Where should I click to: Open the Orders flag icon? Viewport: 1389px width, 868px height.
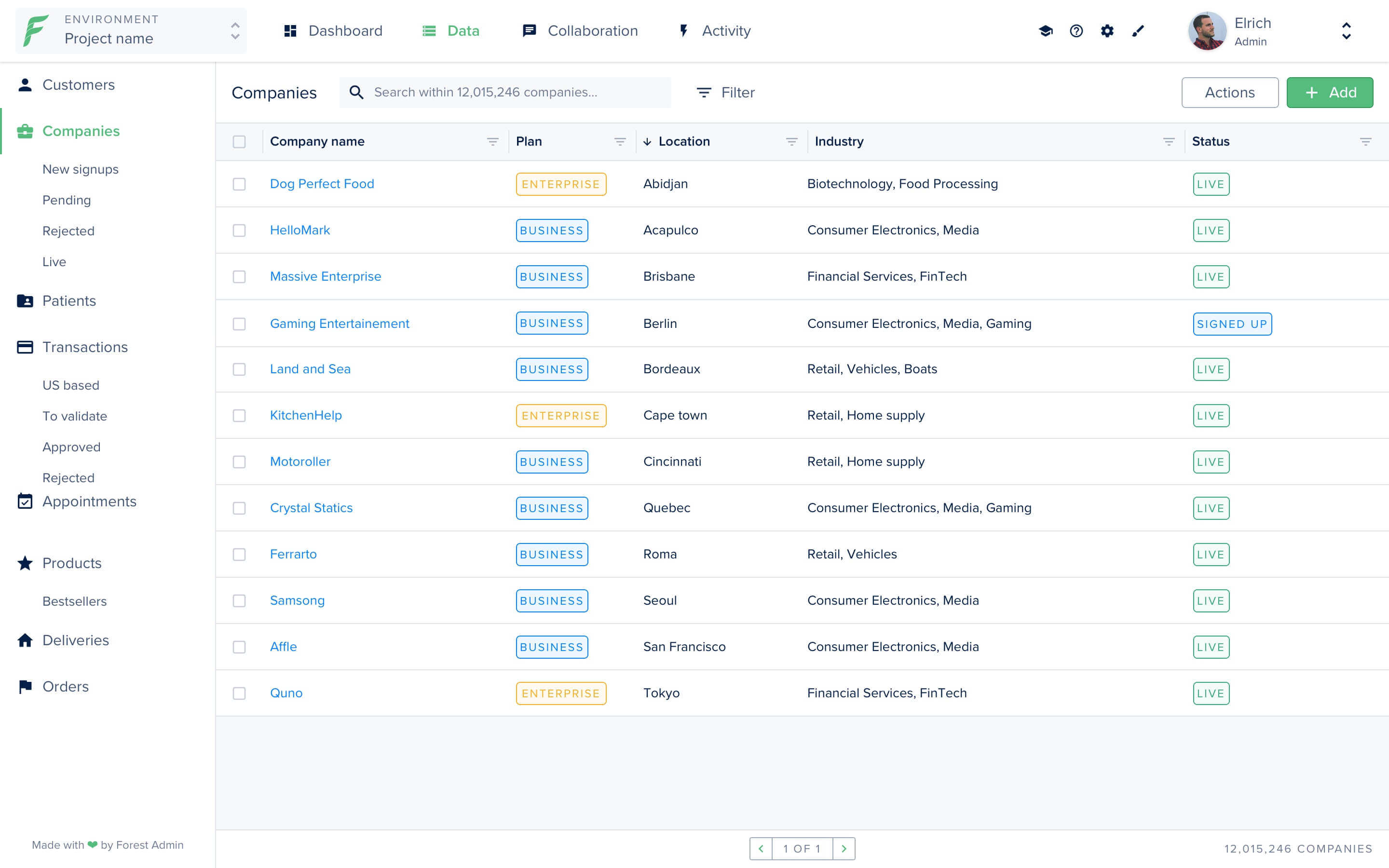pos(25,687)
